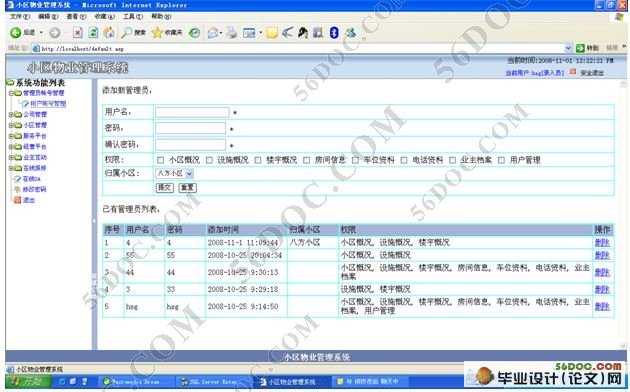Screen dimensions: 630x392
Task: Check the 用户管理 permission checkbox
Action: point(501,160)
